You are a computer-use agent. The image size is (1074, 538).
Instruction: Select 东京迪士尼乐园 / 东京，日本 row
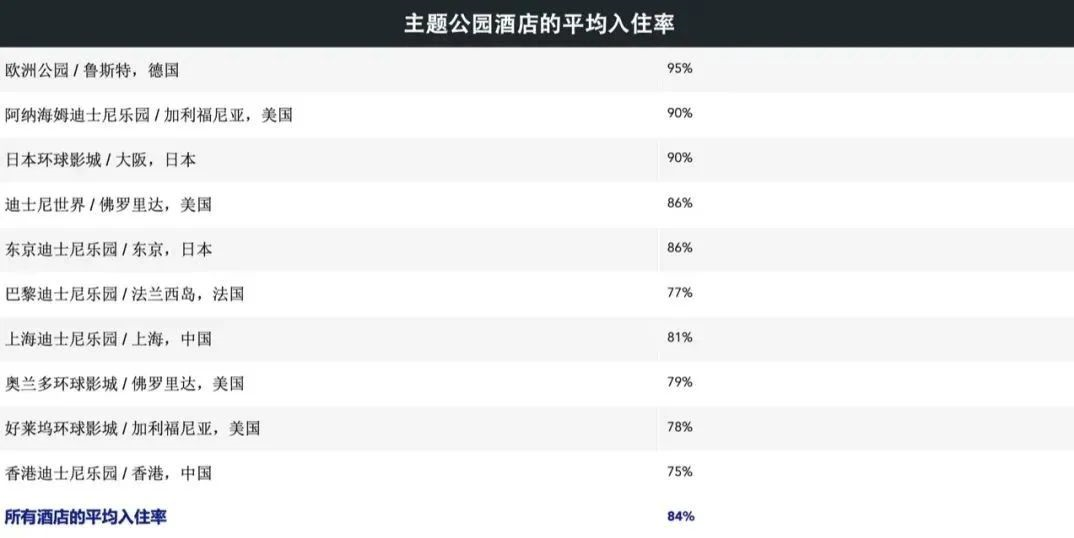point(537,249)
